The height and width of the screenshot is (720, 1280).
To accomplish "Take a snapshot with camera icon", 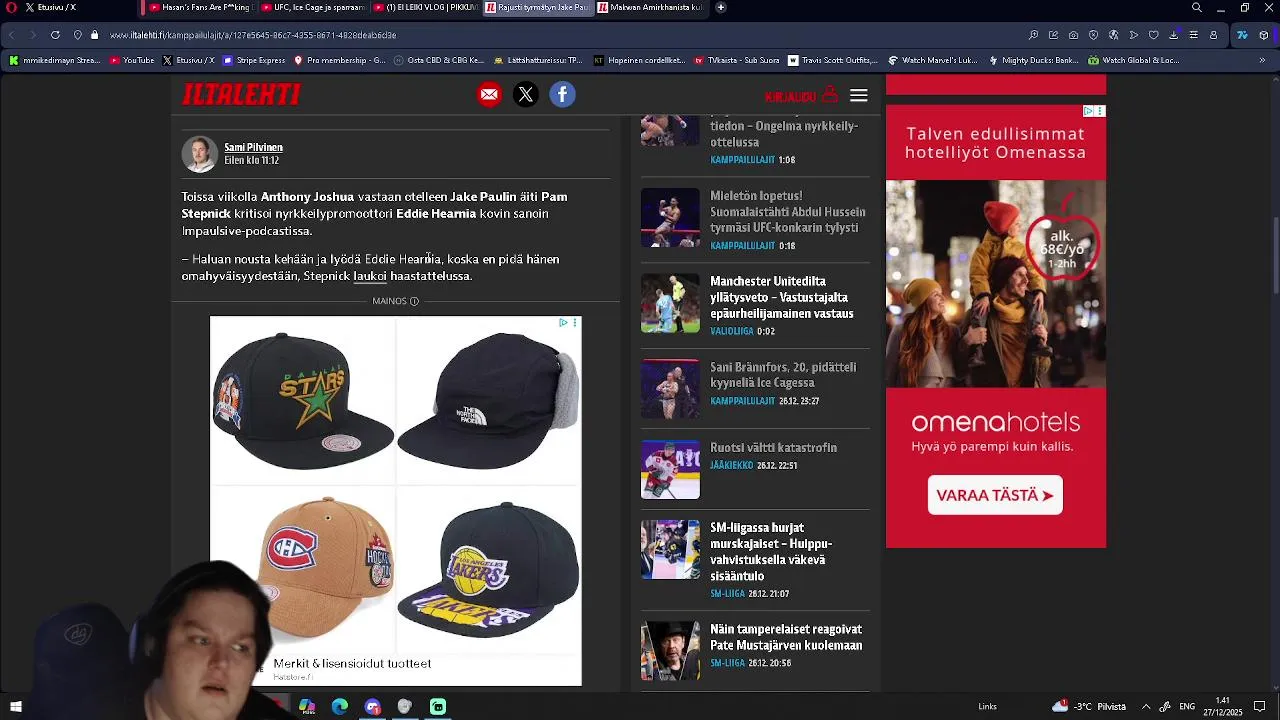I will click(x=1073, y=35).
